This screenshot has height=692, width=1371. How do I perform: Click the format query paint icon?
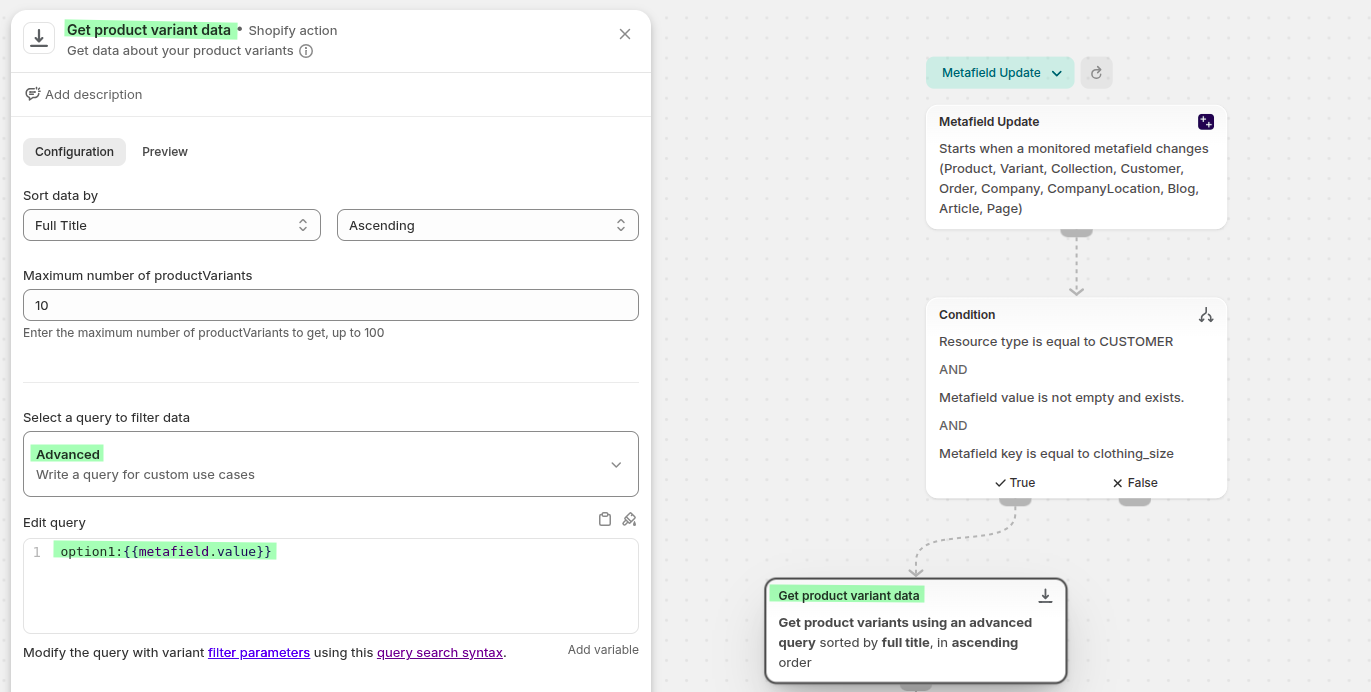click(629, 519)
